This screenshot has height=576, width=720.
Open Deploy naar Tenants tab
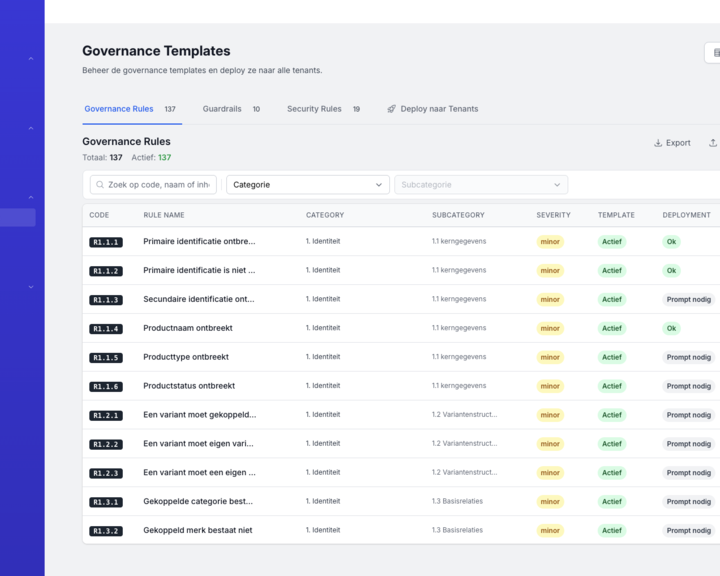[x=433, y=109]
